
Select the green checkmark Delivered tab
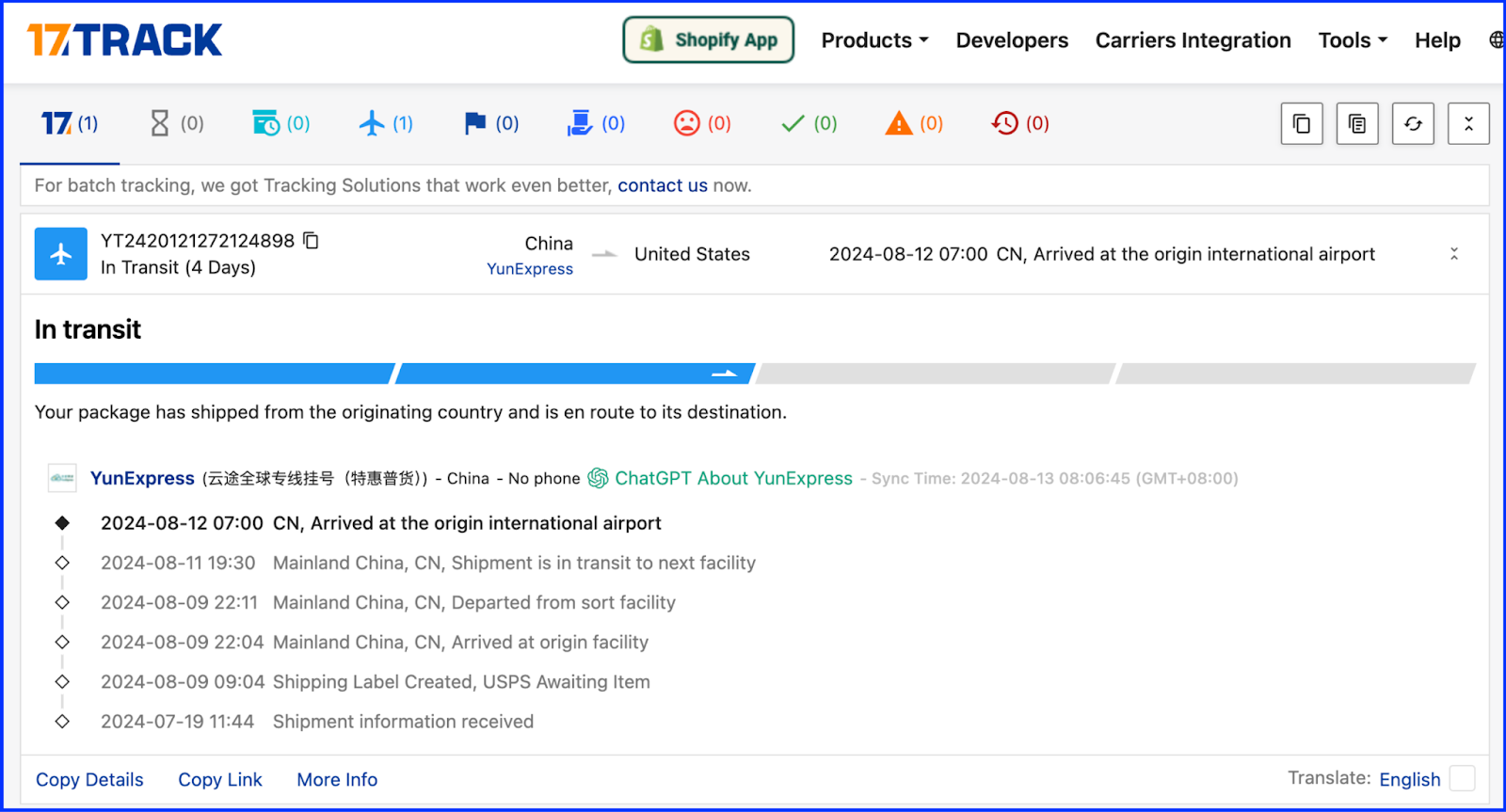[x=809, y=123]
